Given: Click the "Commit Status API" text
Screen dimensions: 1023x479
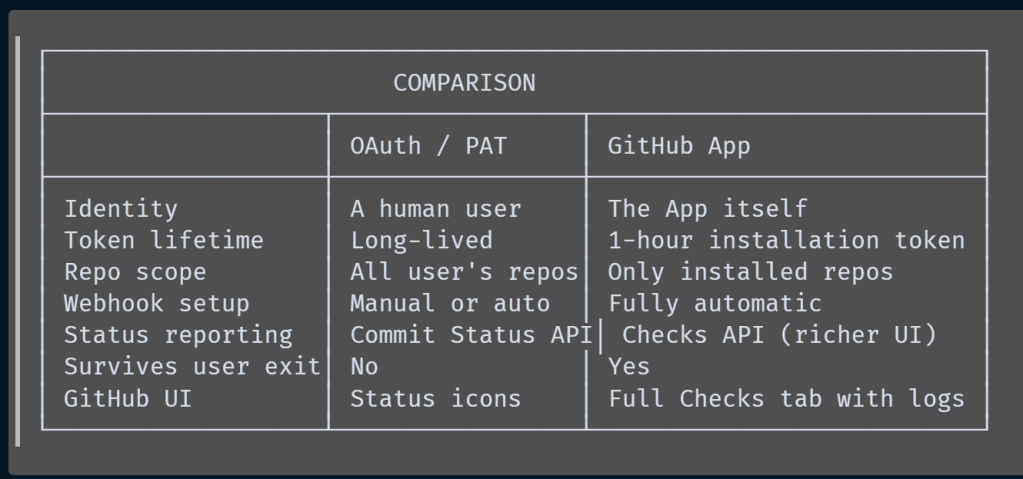Looking at the screenshot, I should pyautogui.click(x=471, y=335).
